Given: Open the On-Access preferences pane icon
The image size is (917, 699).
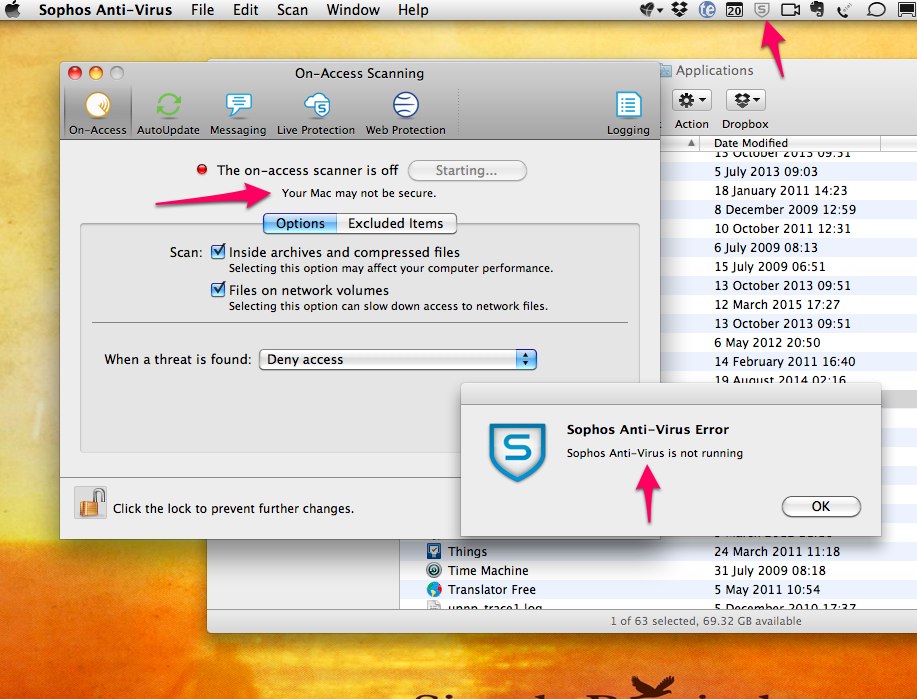Looking at the screenshot, I should coord(98,105).
